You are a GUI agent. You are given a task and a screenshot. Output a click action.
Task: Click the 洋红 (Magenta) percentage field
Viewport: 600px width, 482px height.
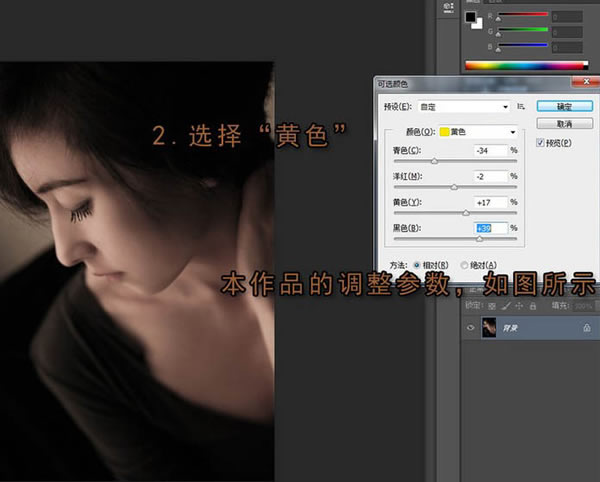tap(491, 176)
